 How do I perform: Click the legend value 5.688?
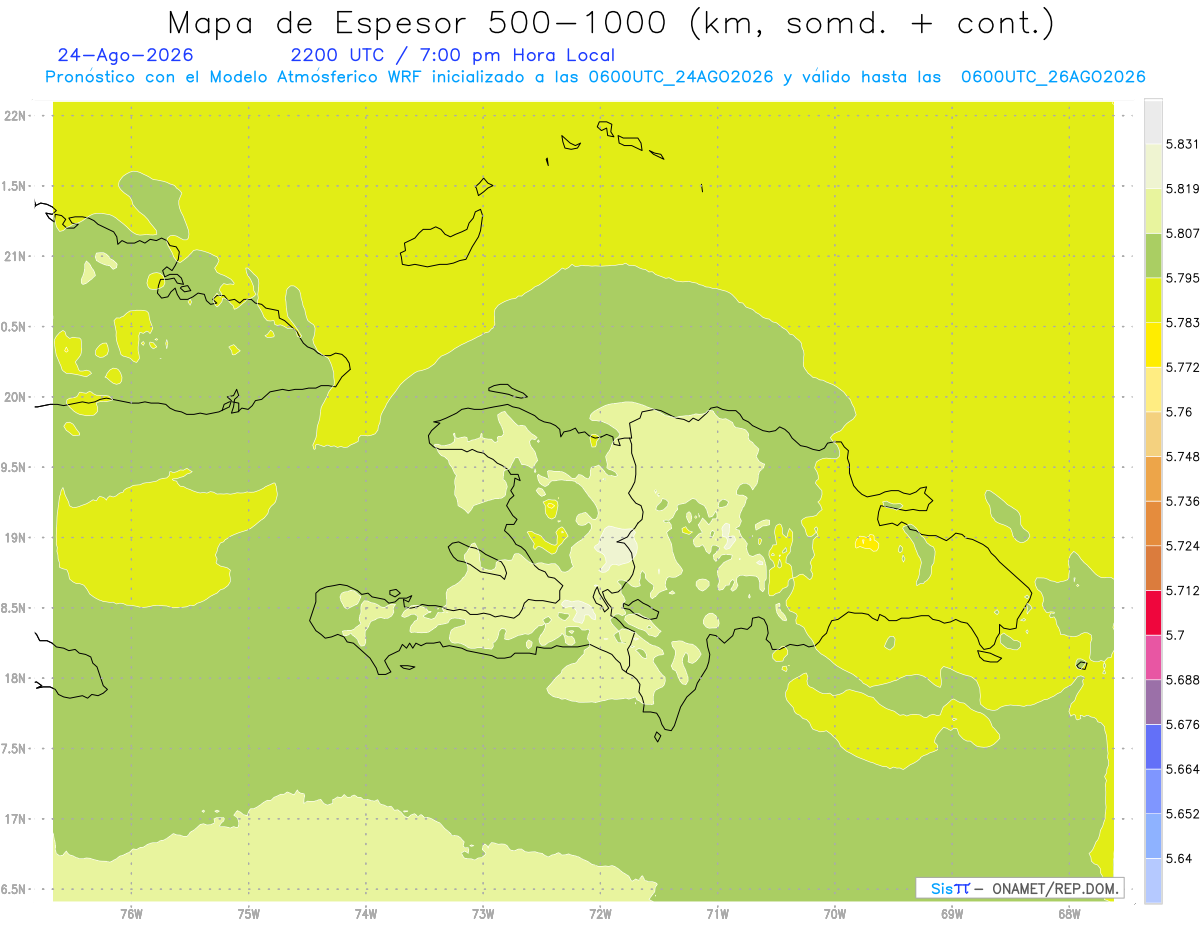coord(1183,680)
